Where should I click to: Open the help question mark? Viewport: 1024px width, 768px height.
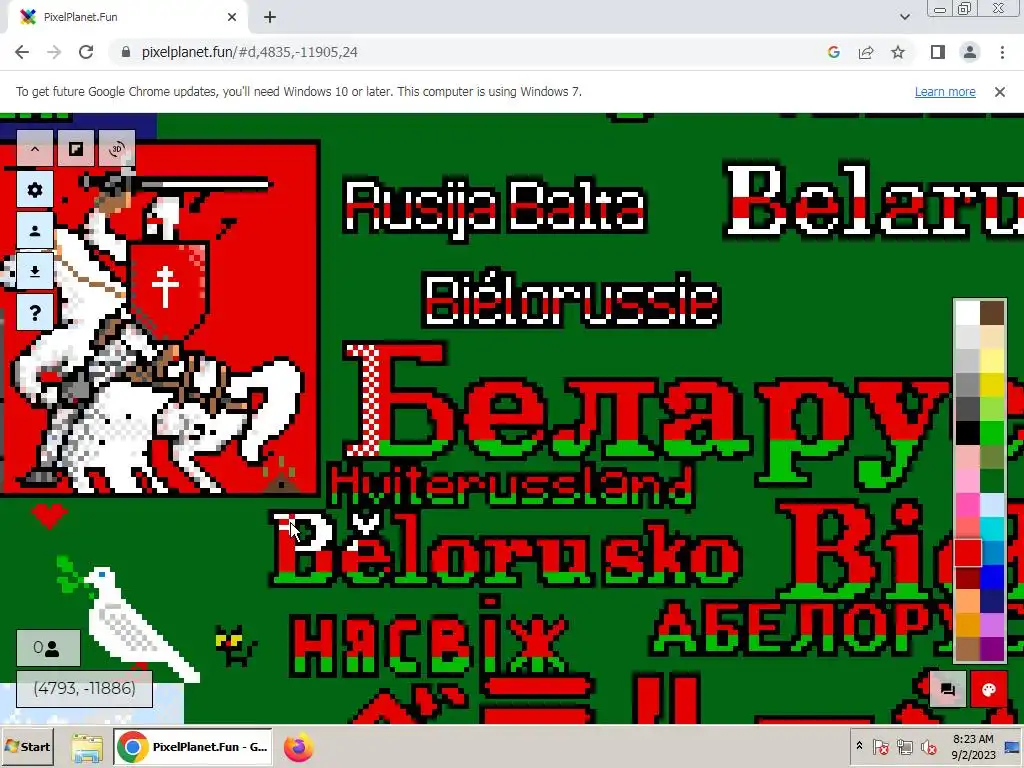coord(35,312)
